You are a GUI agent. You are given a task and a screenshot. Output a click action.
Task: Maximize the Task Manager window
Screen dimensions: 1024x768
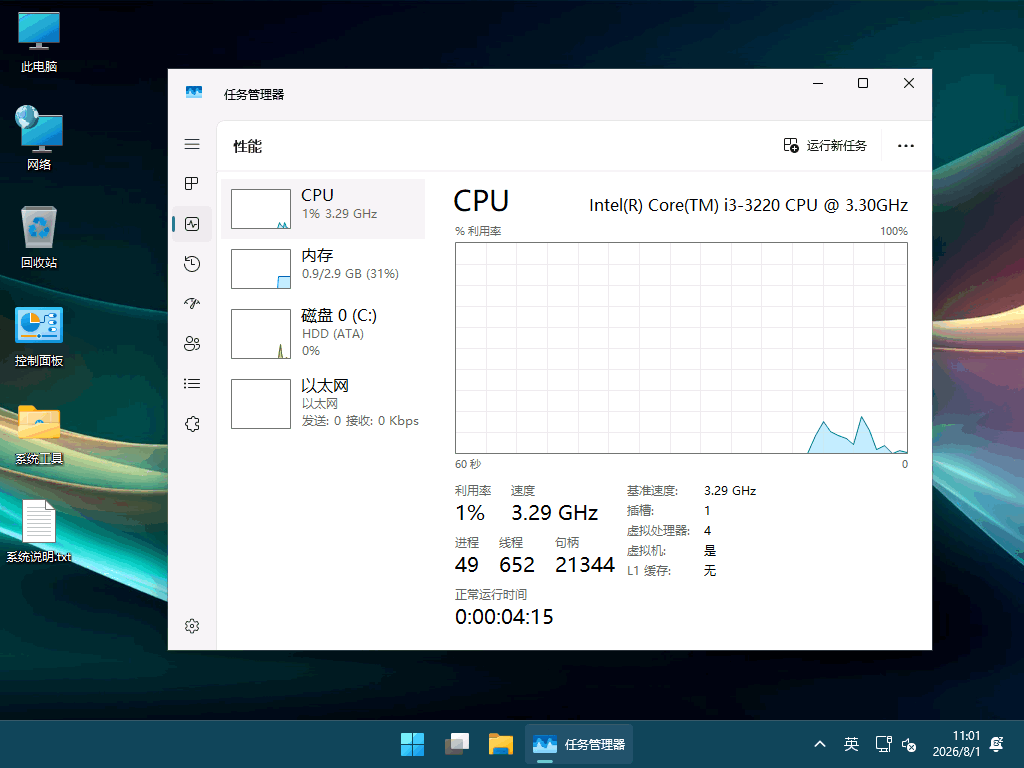click(x=863, y=83)
